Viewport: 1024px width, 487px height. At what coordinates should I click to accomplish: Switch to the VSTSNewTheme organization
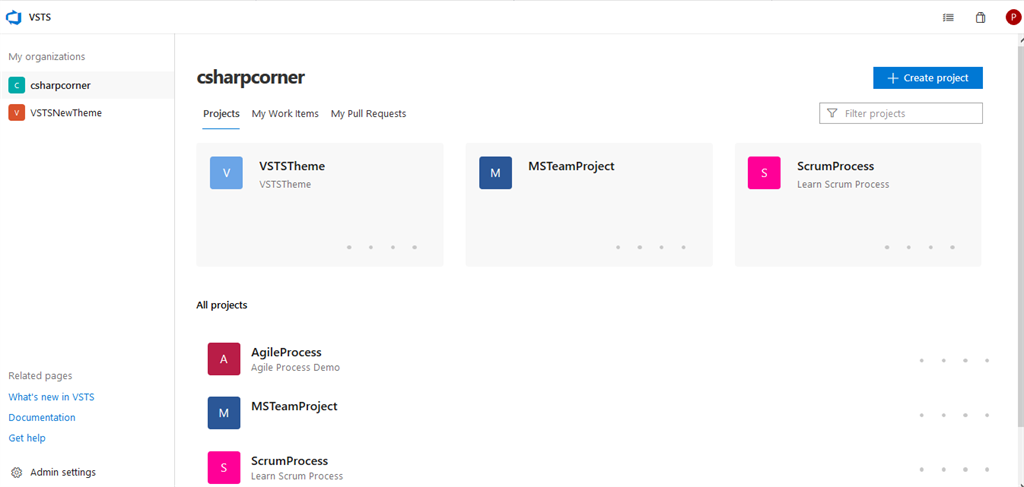click(65, 113)
